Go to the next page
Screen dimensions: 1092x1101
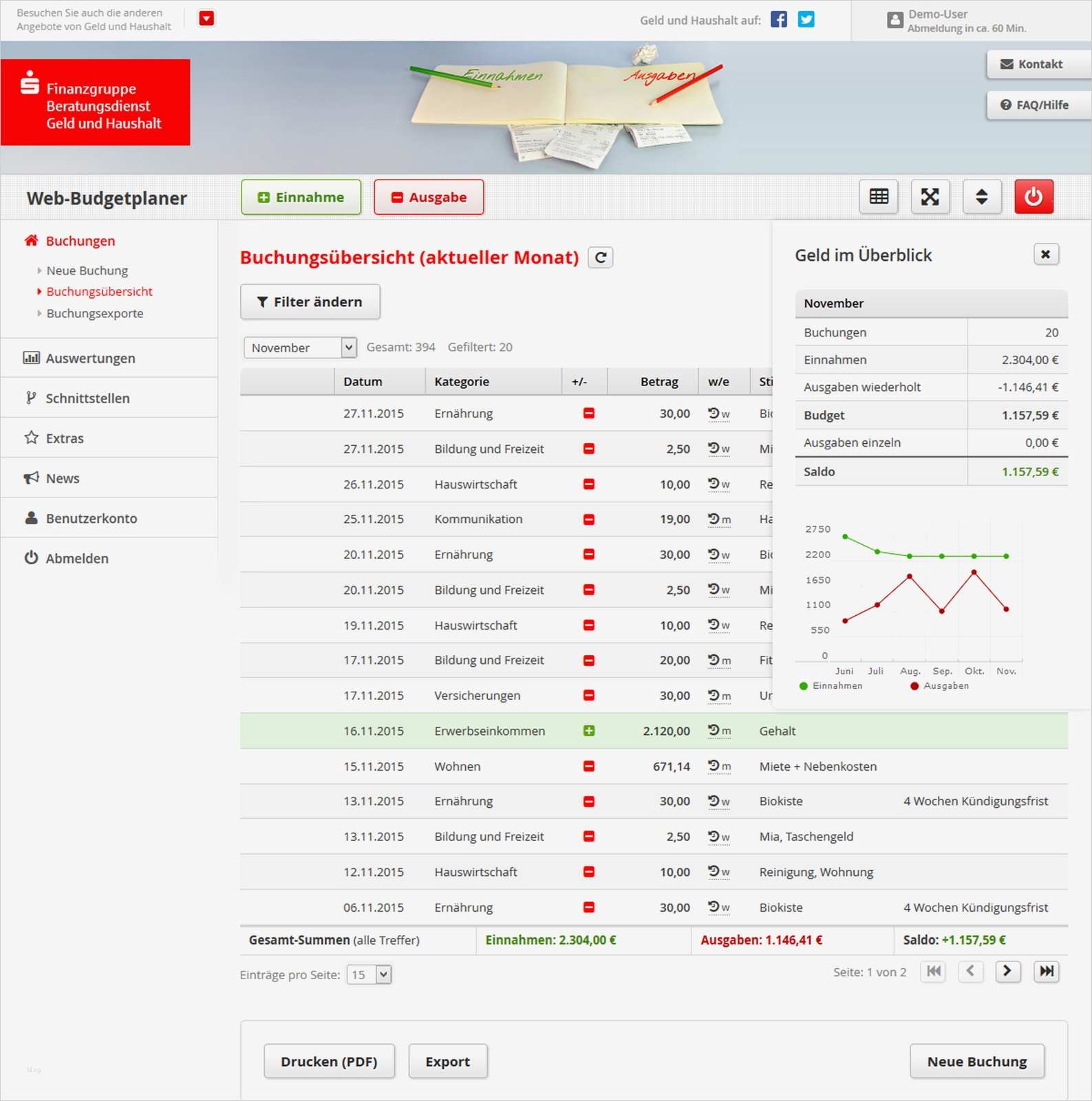click(1008, 972)
